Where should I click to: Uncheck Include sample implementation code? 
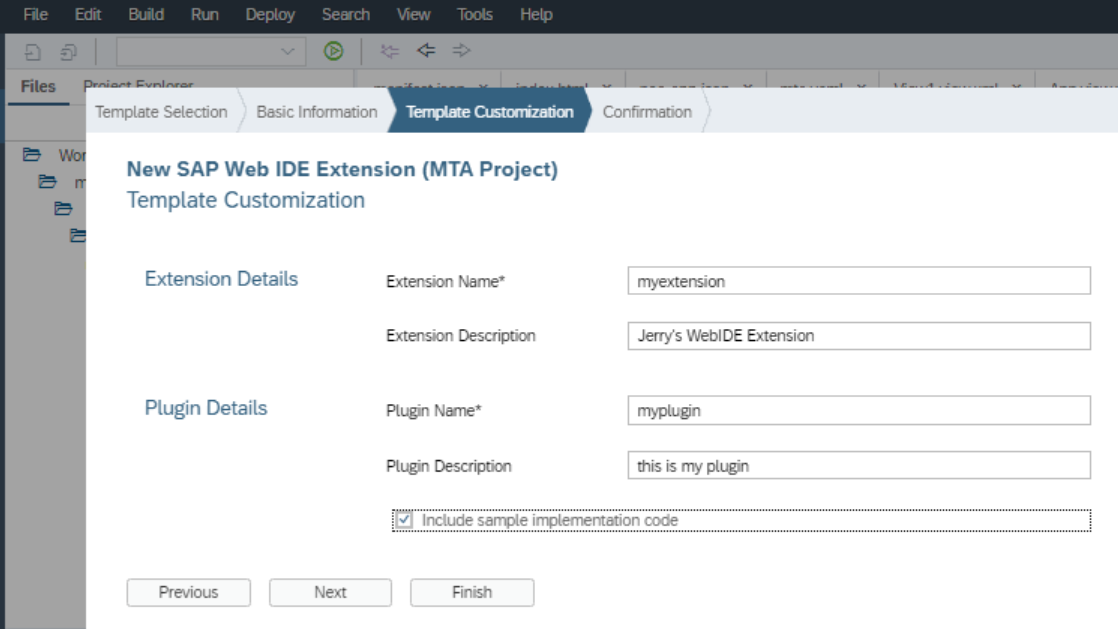point(405,520)
